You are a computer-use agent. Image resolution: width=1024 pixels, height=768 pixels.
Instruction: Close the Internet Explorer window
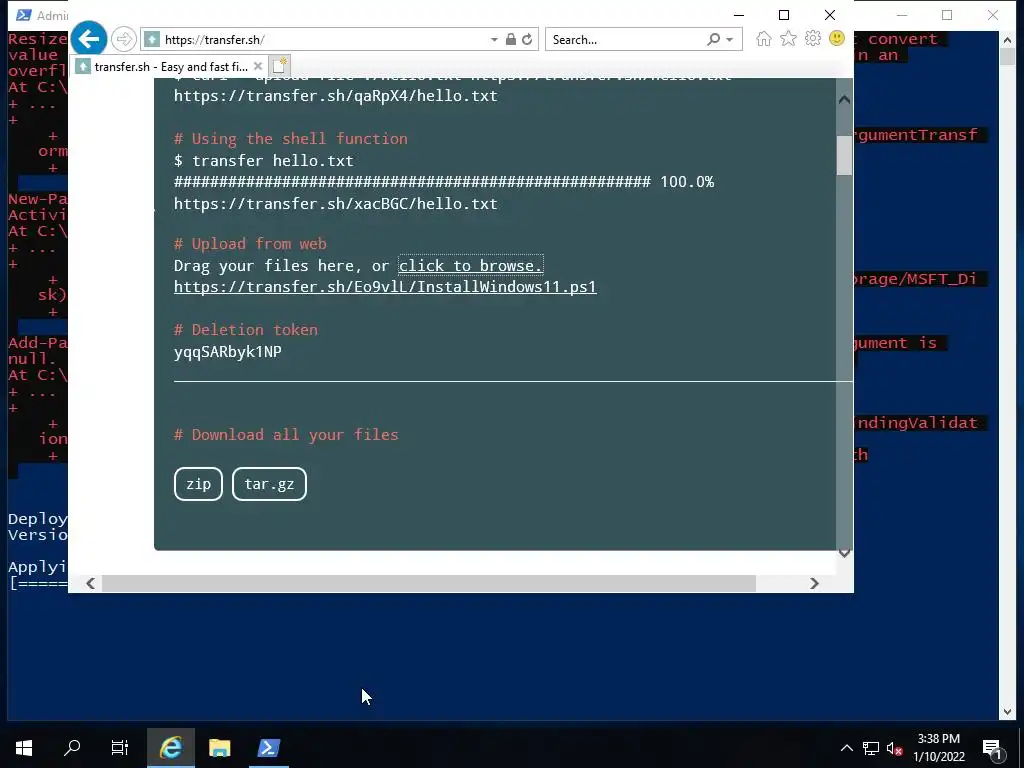[830, 14]
